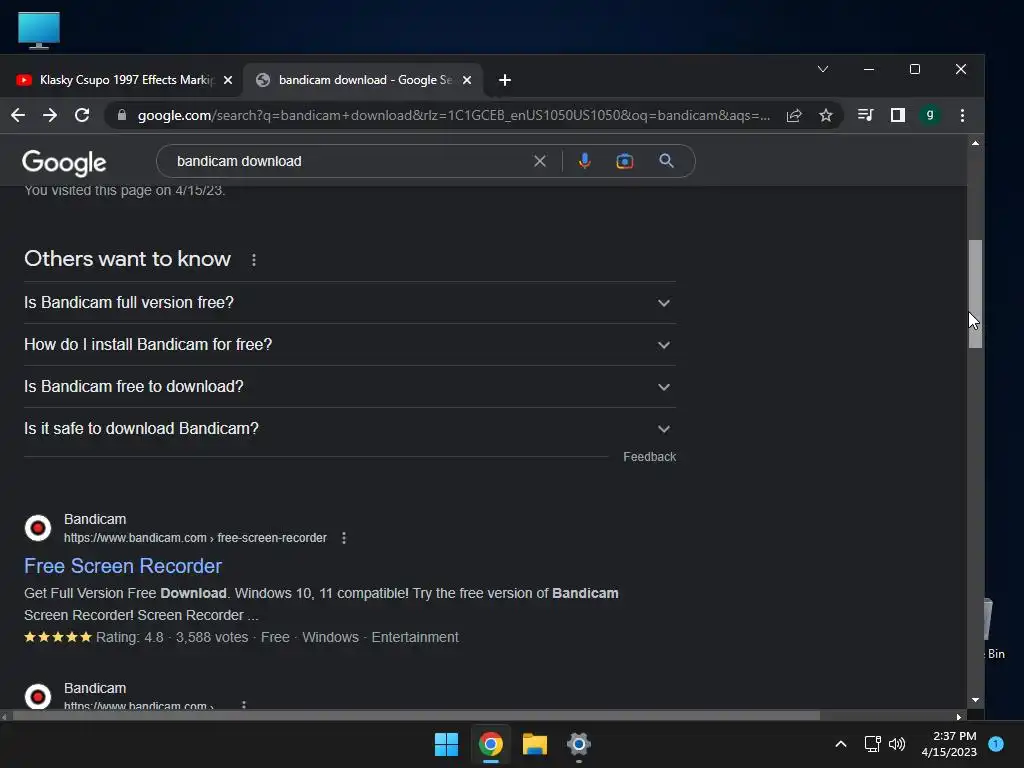Click the horizontal scrollbar right arrow

pos(958,716)
